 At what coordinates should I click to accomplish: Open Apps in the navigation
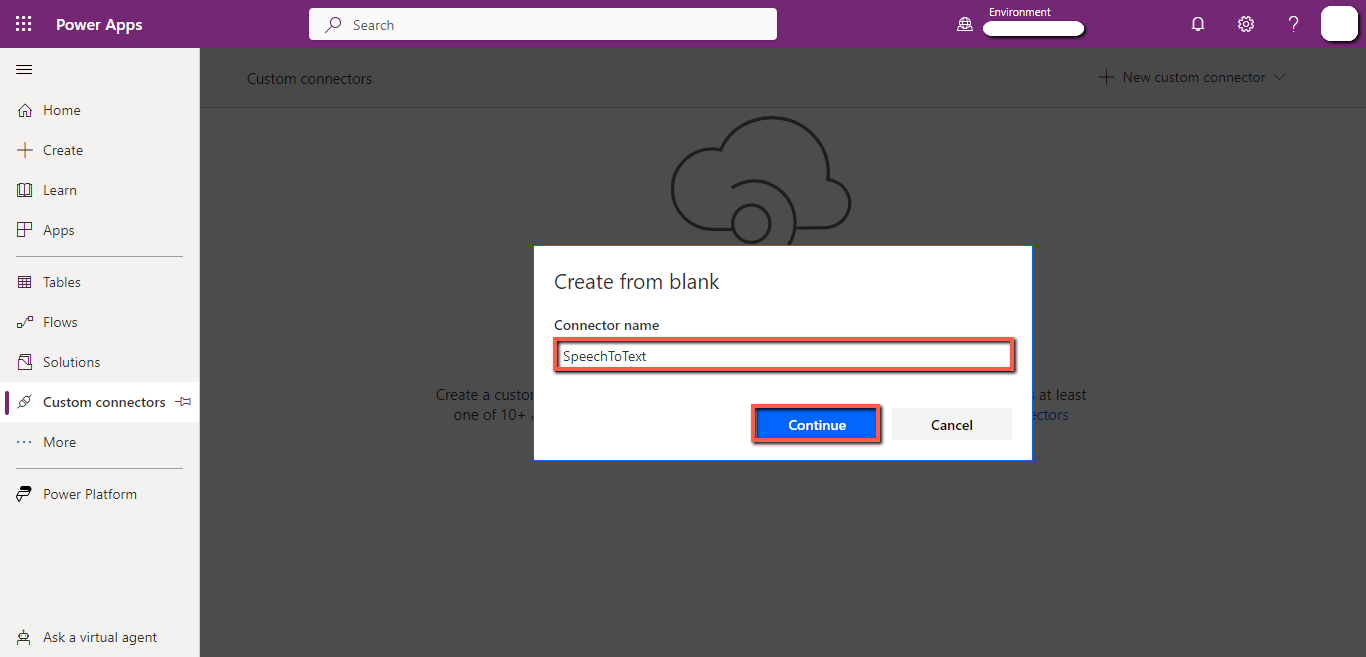(59, 230)
